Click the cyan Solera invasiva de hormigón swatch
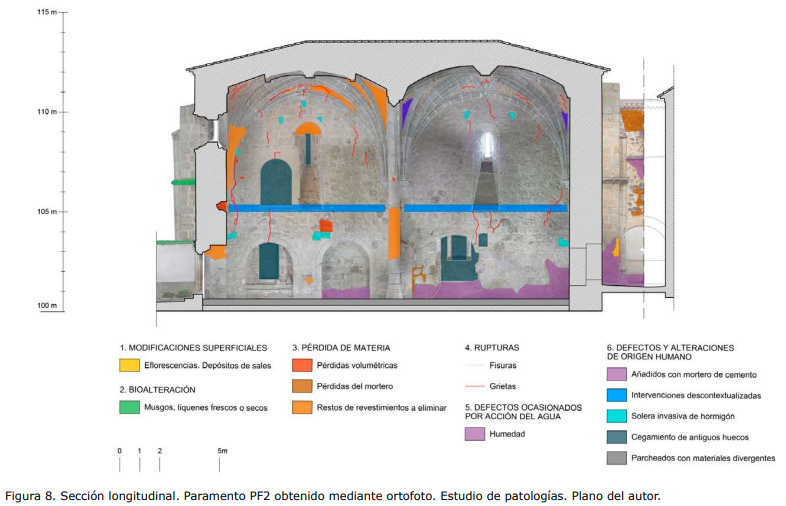Image resolution: width=786 pixels, height=506 pixels. pos(617,416)
